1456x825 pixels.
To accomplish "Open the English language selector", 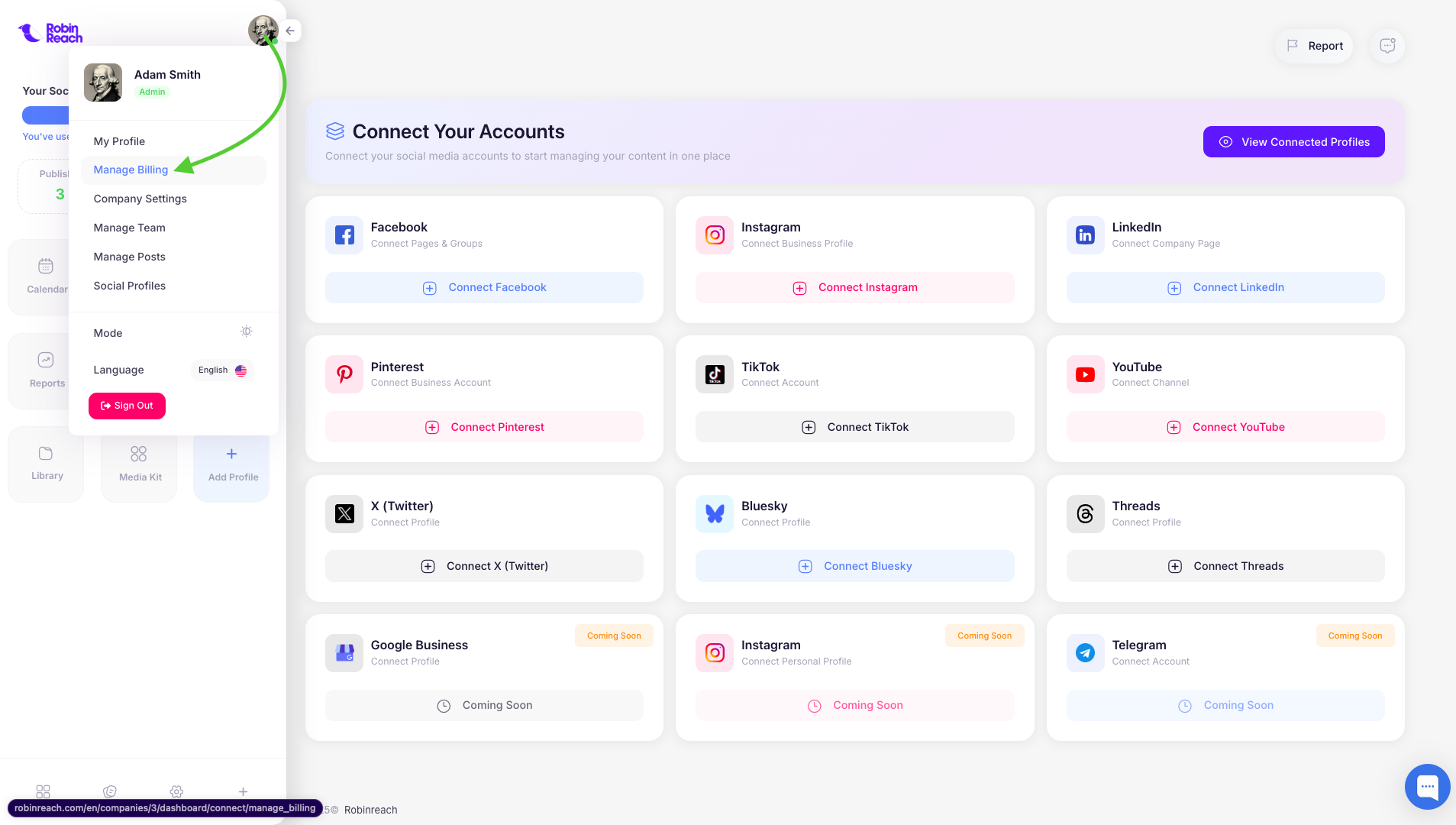I will click(222, 370).
